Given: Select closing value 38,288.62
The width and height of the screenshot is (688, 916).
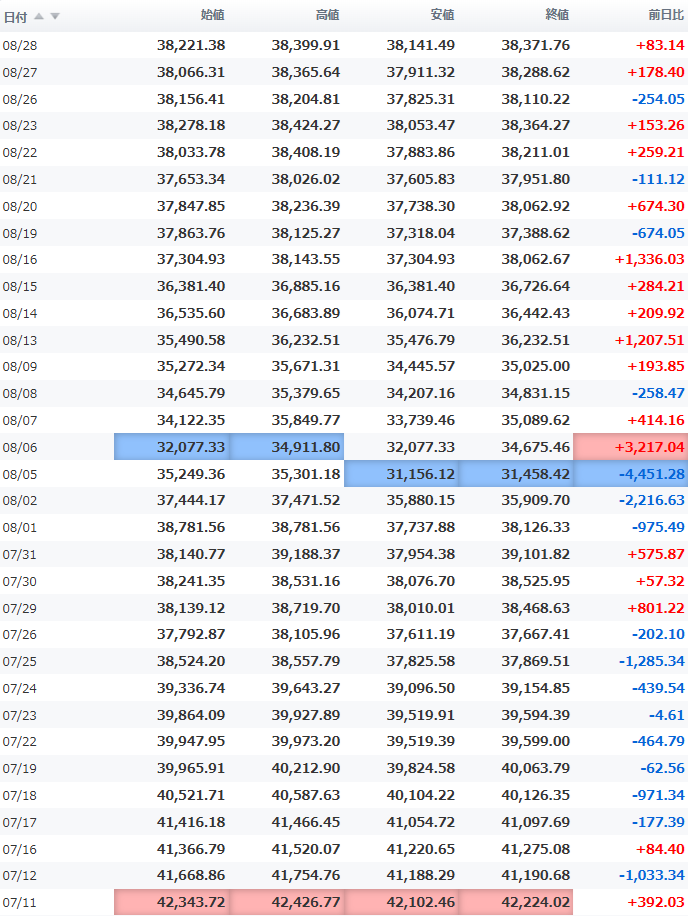Looking at the screenshot, I should click(x=536, y=72).
